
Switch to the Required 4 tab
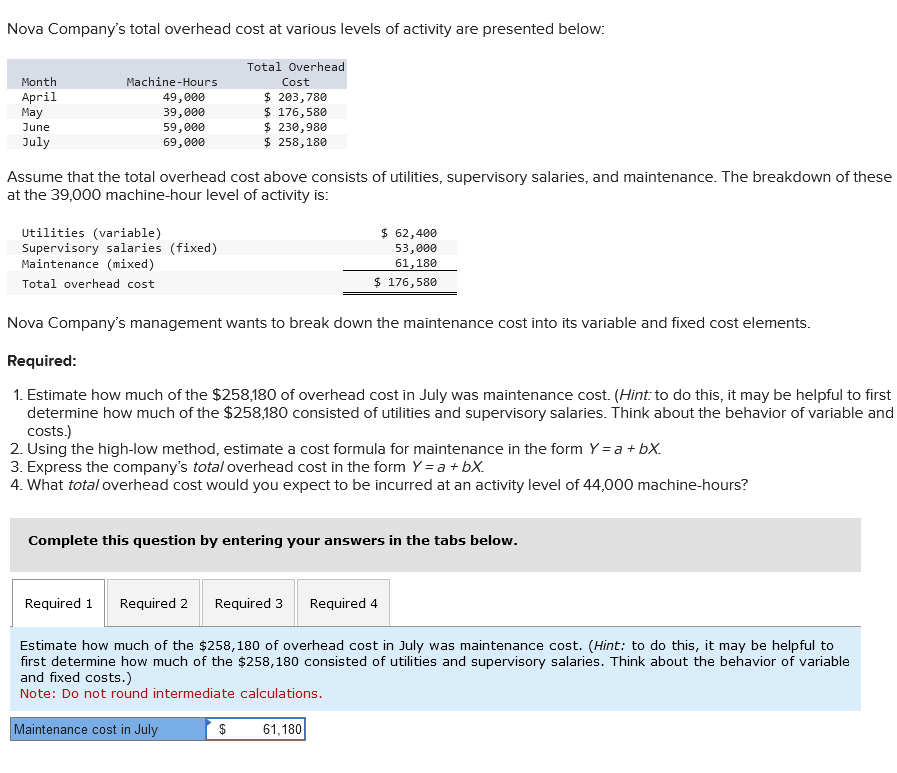343,603
